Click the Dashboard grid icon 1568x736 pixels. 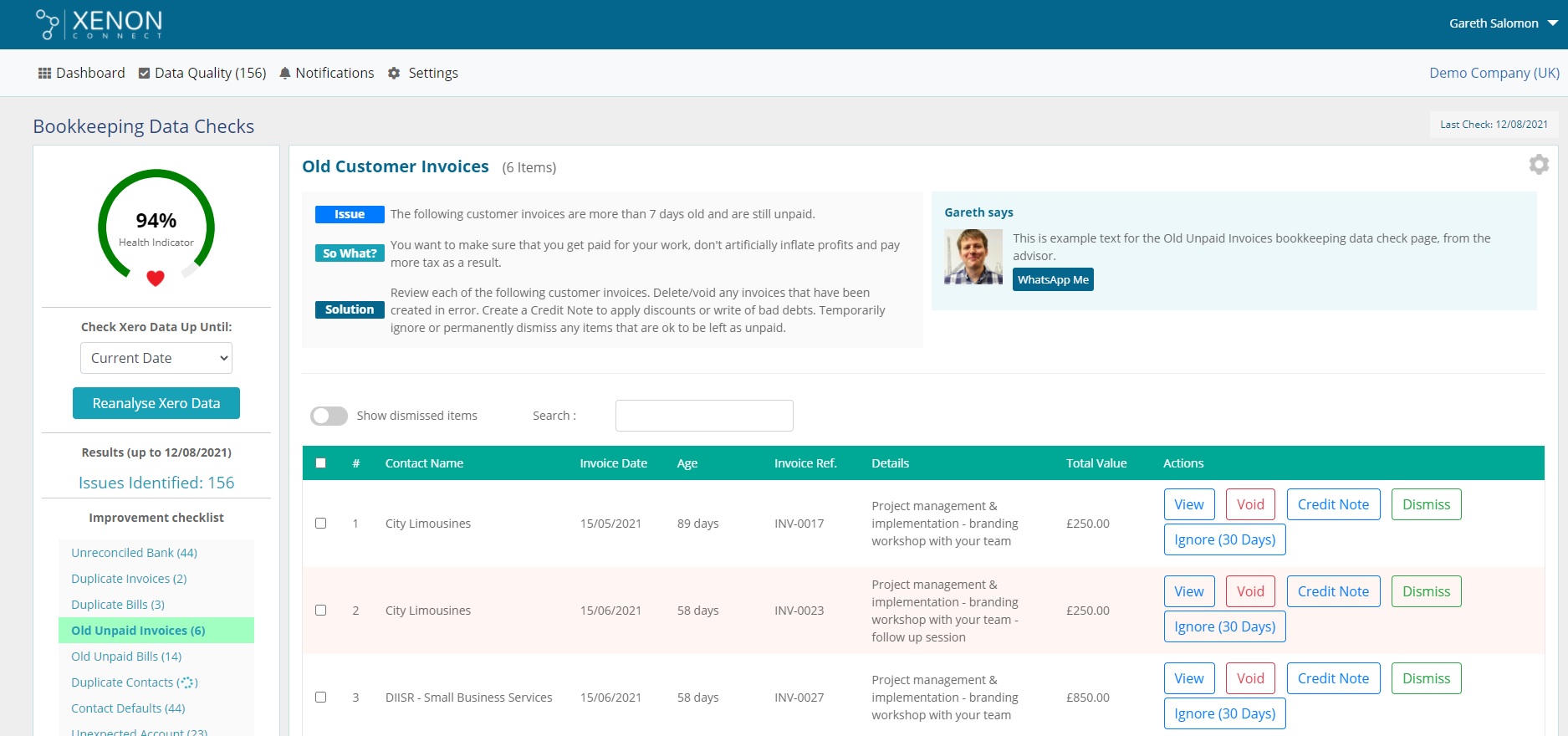pos(45,74)
